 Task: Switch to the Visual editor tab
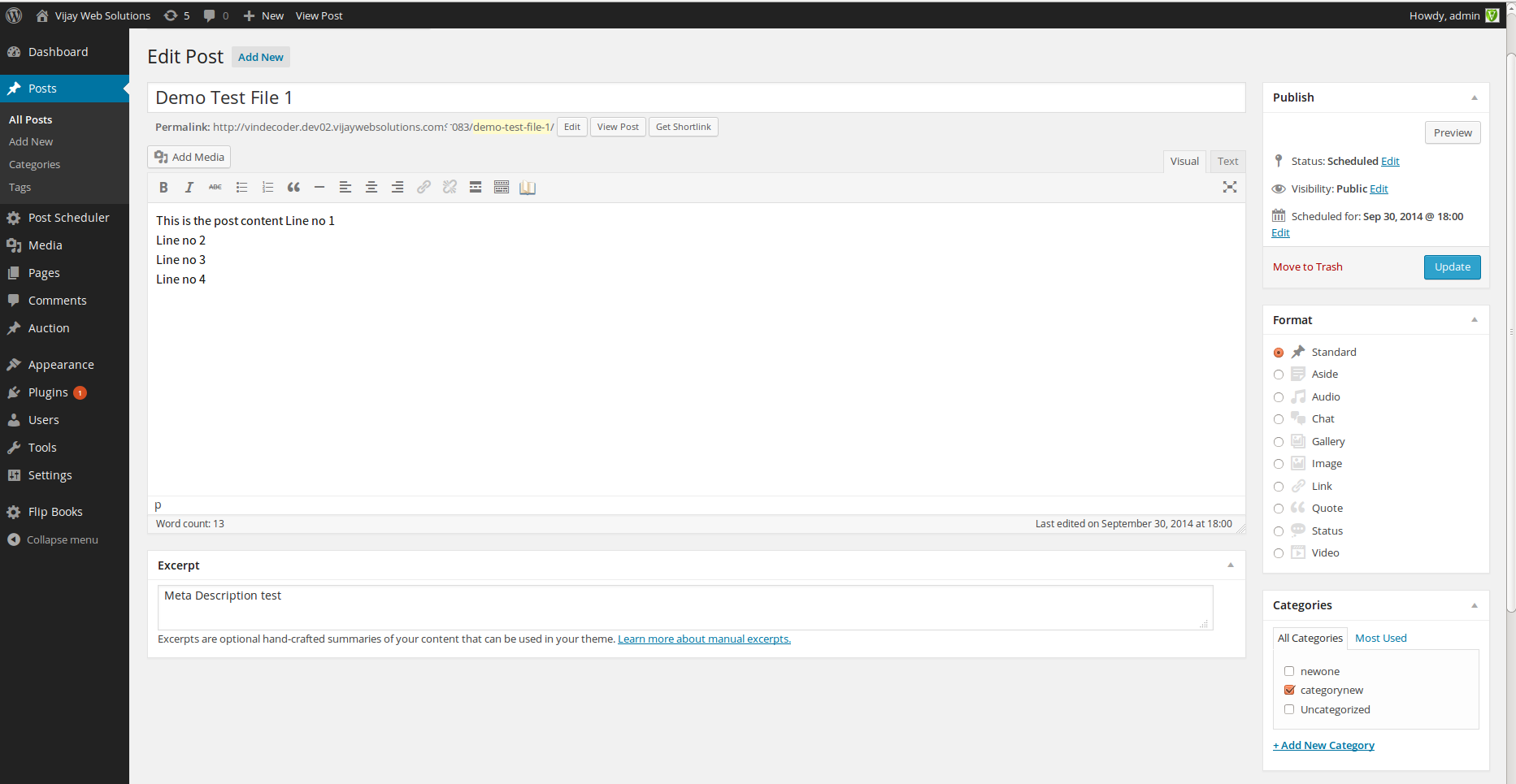(1184, 162)
